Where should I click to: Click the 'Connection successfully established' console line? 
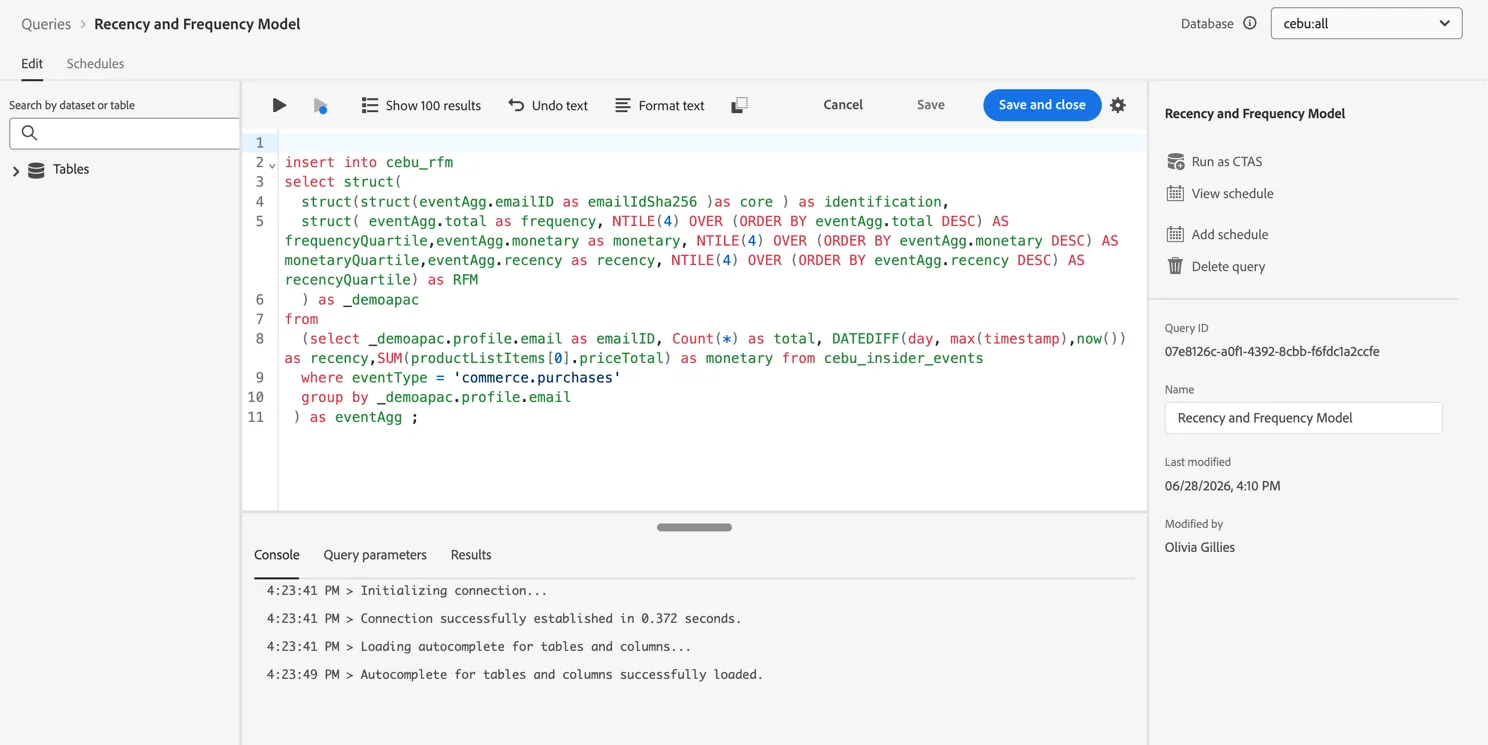tap(504, 619)
